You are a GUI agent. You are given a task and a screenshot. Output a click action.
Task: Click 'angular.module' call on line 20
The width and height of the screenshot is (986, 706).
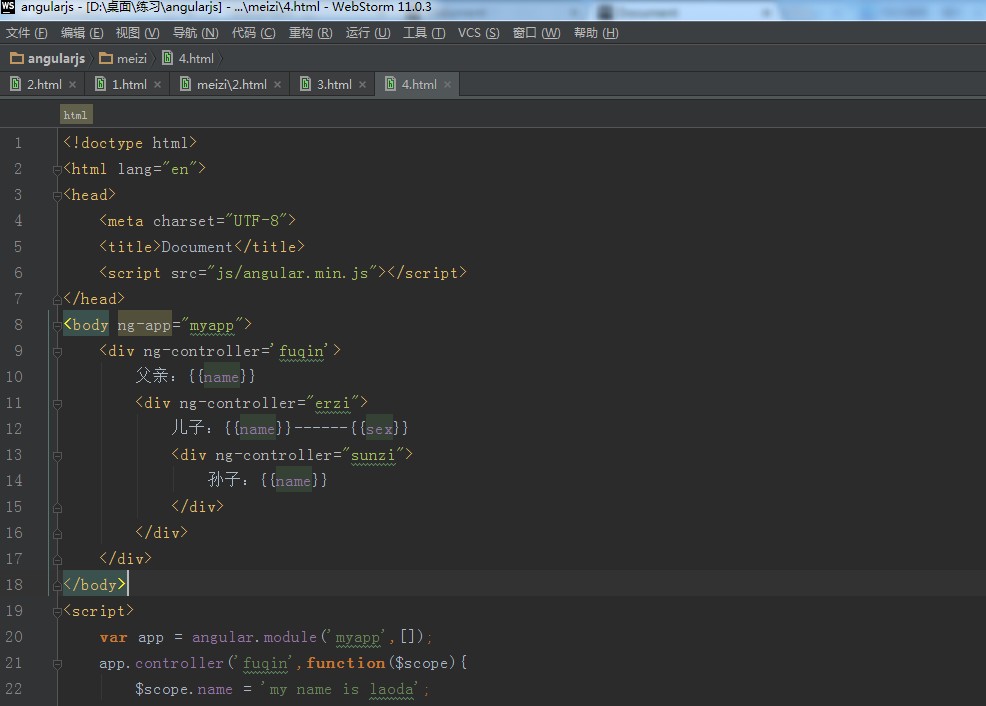254,637
